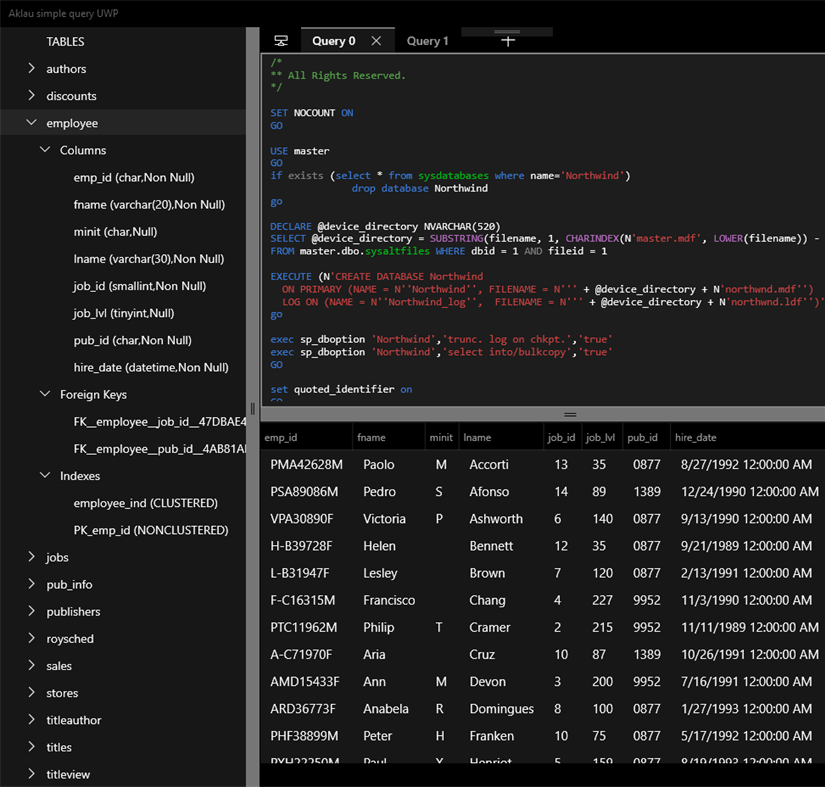Click the horizontal splitter grip above results

(570, 414)
